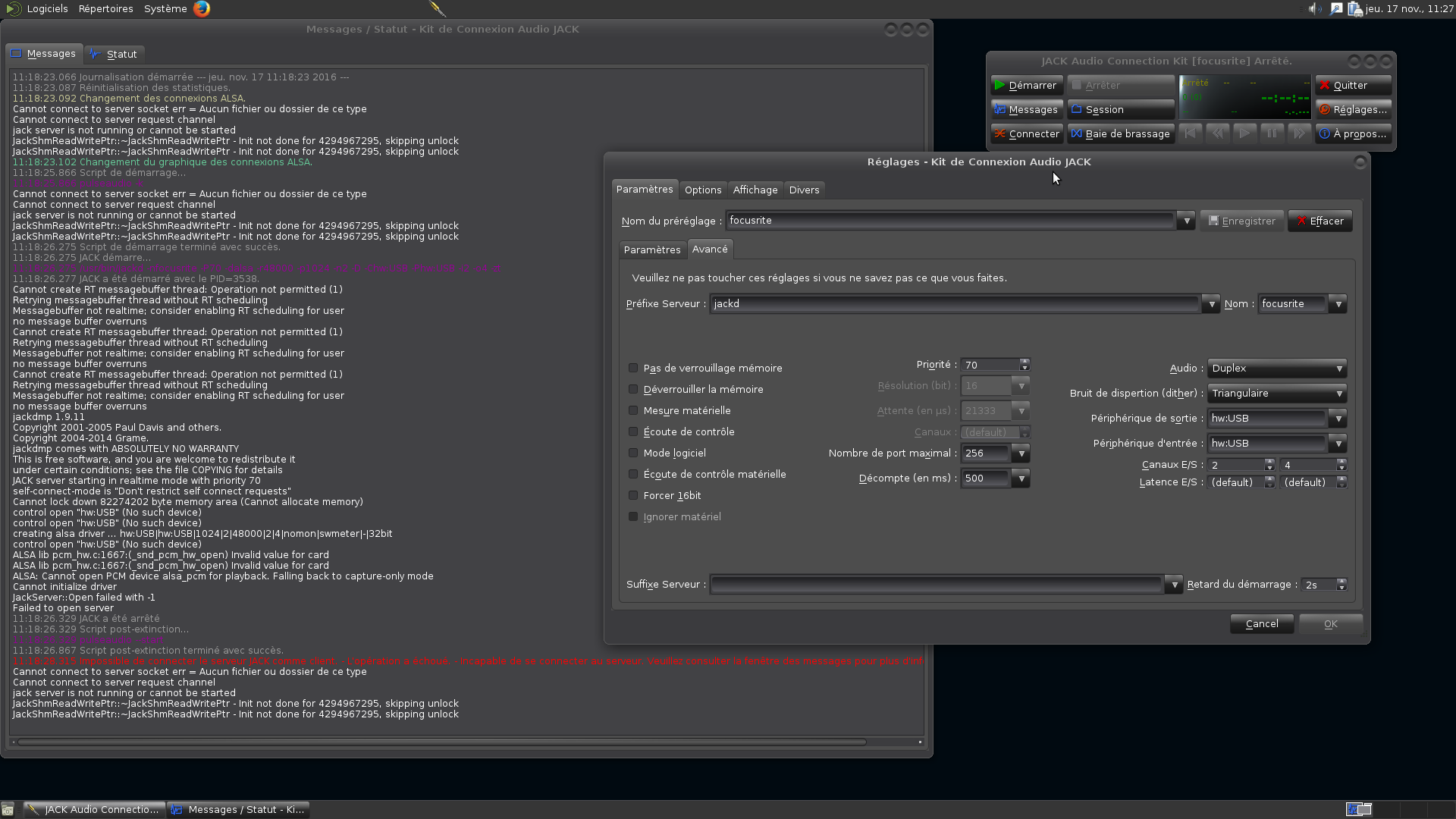1456x819 pixels.
Task: Start JACK server with Démarrer
Action: tap(1026, 85)
